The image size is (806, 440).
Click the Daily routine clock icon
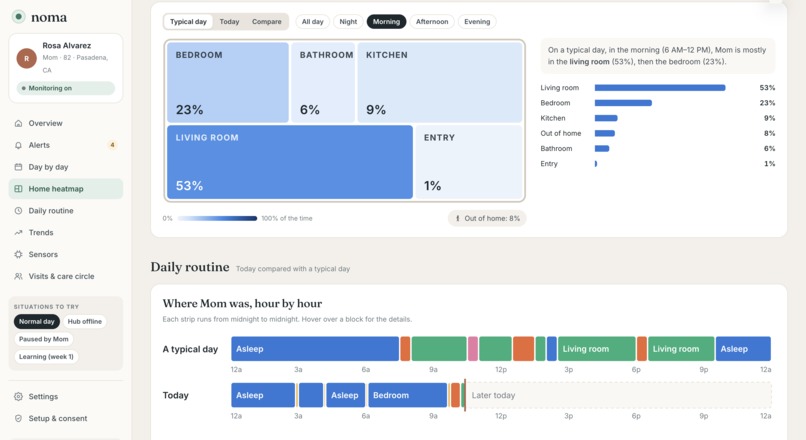pyautogui.click(x=19, y=211)
